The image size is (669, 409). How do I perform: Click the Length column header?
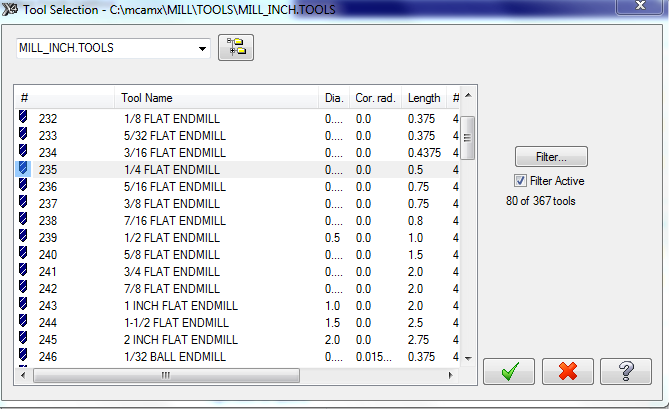click(424, 98)
